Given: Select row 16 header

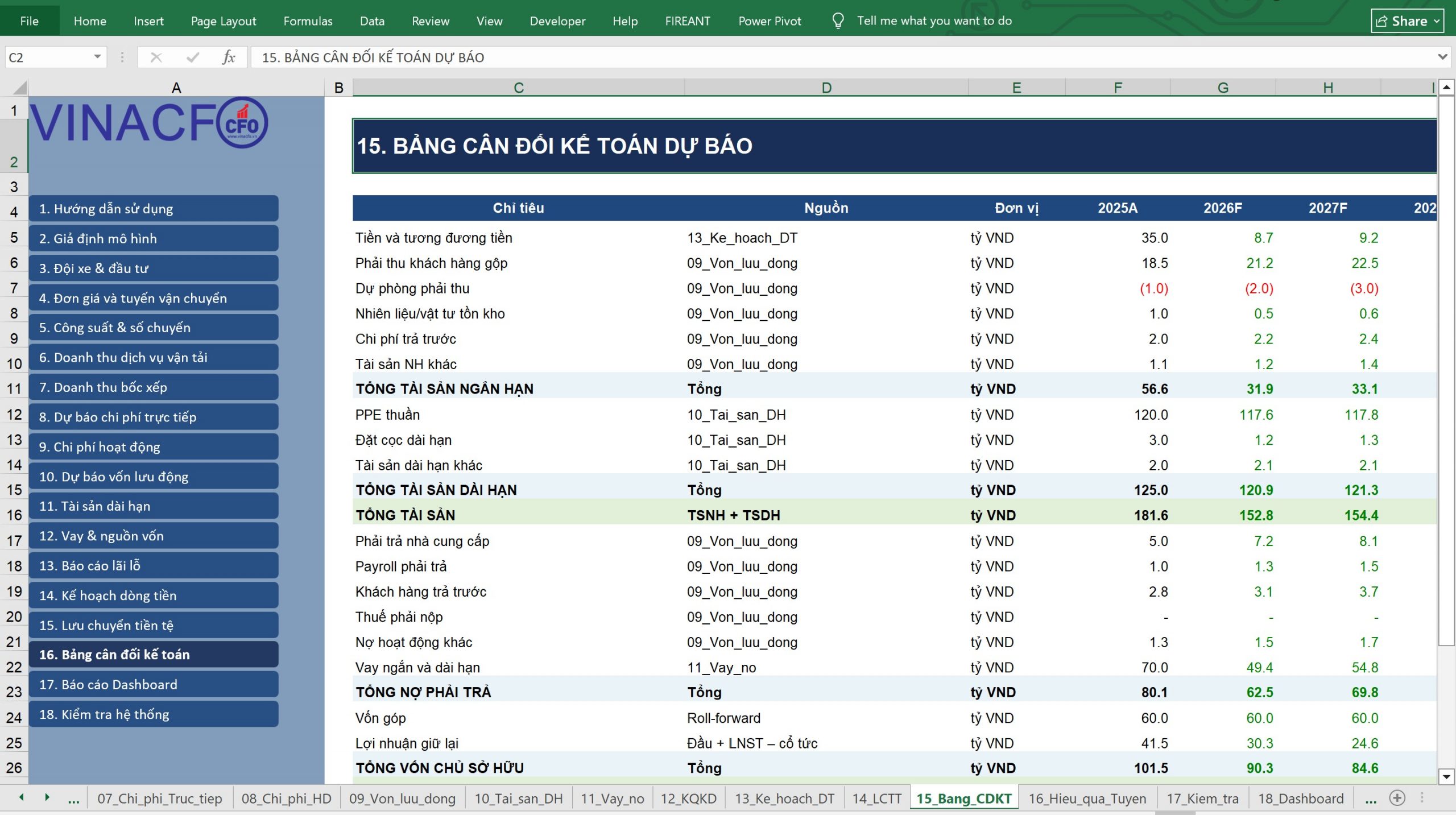Looking at the screenshot, I should [x=14, y=515].
